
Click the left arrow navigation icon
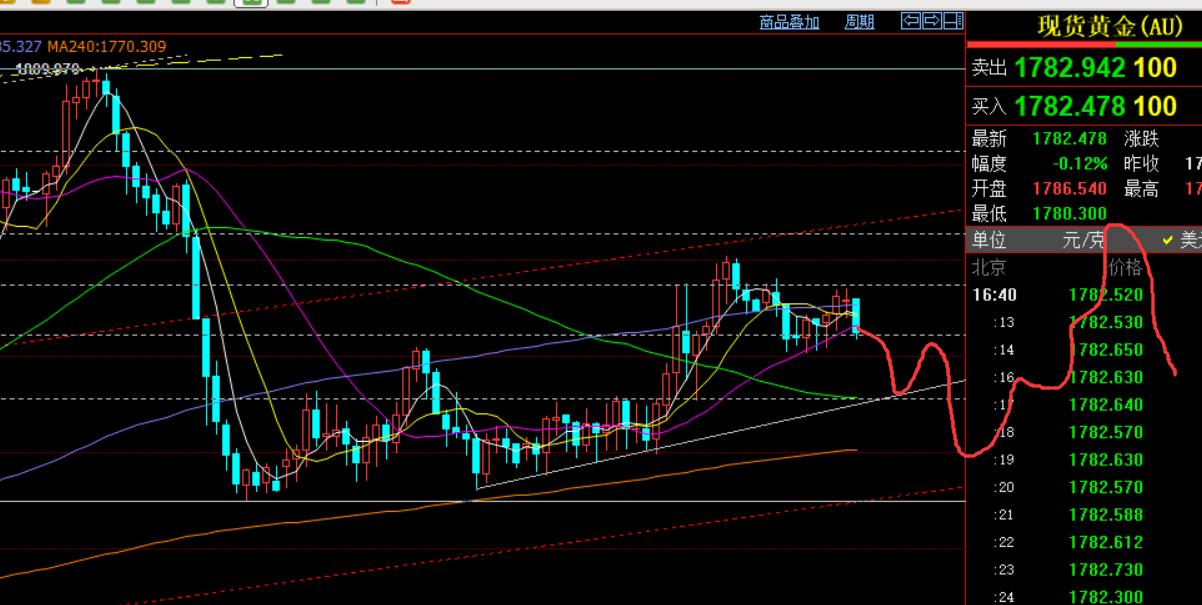(x=910, y=21)
